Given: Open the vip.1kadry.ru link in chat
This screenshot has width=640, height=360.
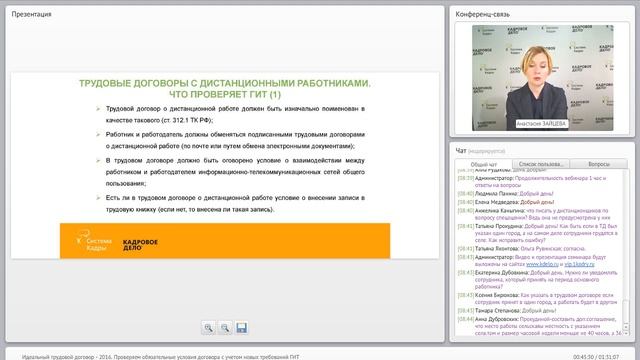Looking at the screenshot, I should click(579, 264).
